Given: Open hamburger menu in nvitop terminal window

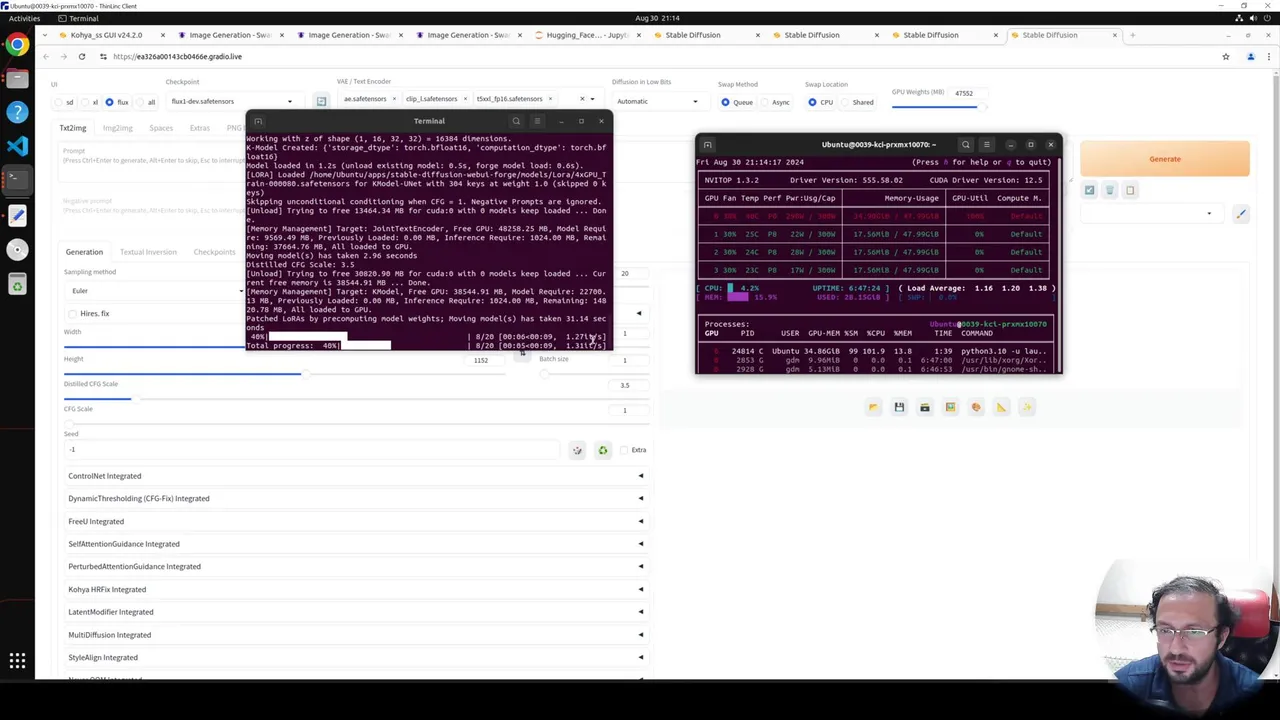Looking at the screenshot, I should coord(986,144).
